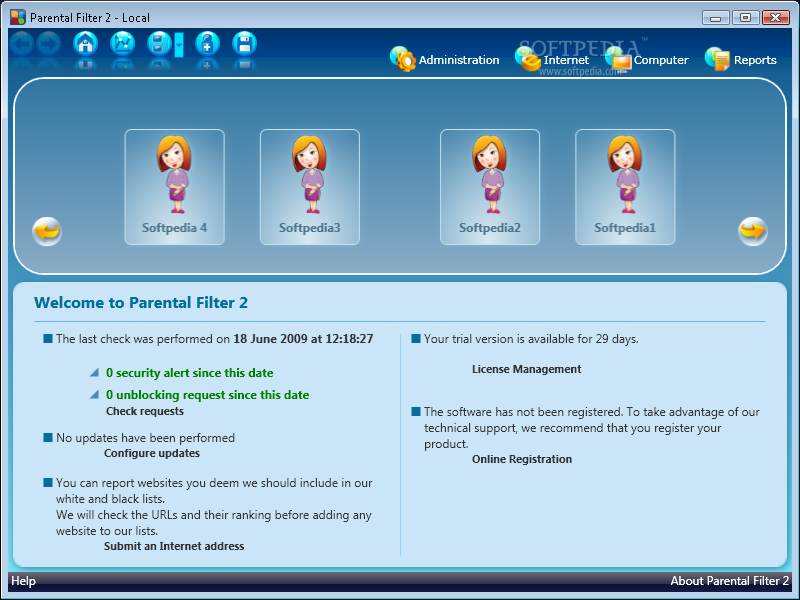
Task: Close the Parental Filter 2 window
Action: click(x=776, y=18)
